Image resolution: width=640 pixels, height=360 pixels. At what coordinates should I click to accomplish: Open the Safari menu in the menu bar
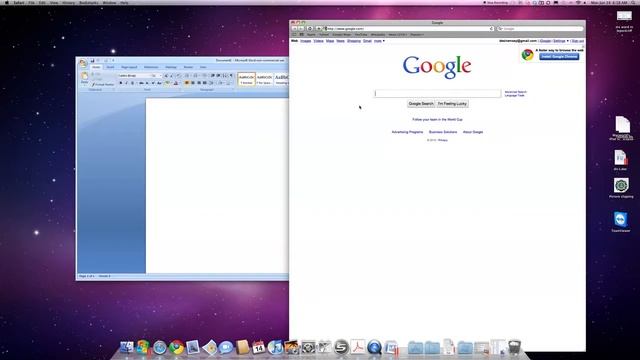(x=19, y=2)
